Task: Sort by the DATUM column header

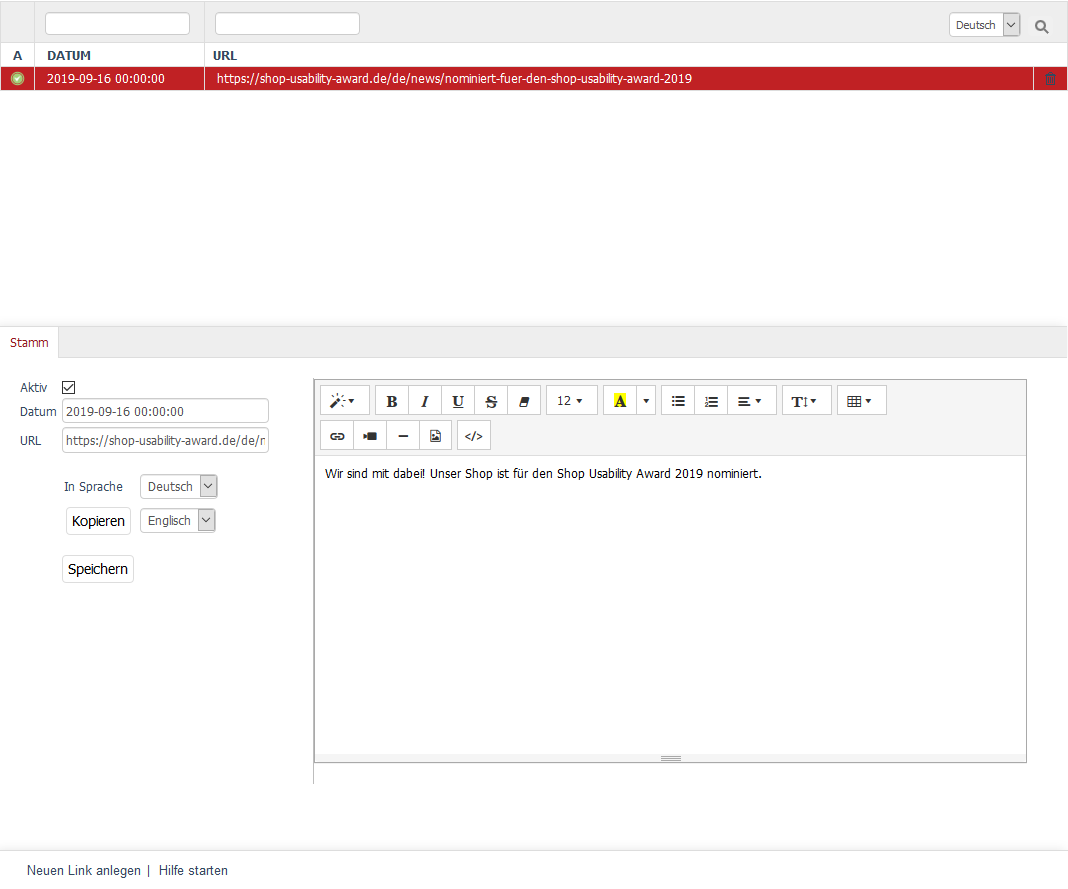Action: (69, 56)
